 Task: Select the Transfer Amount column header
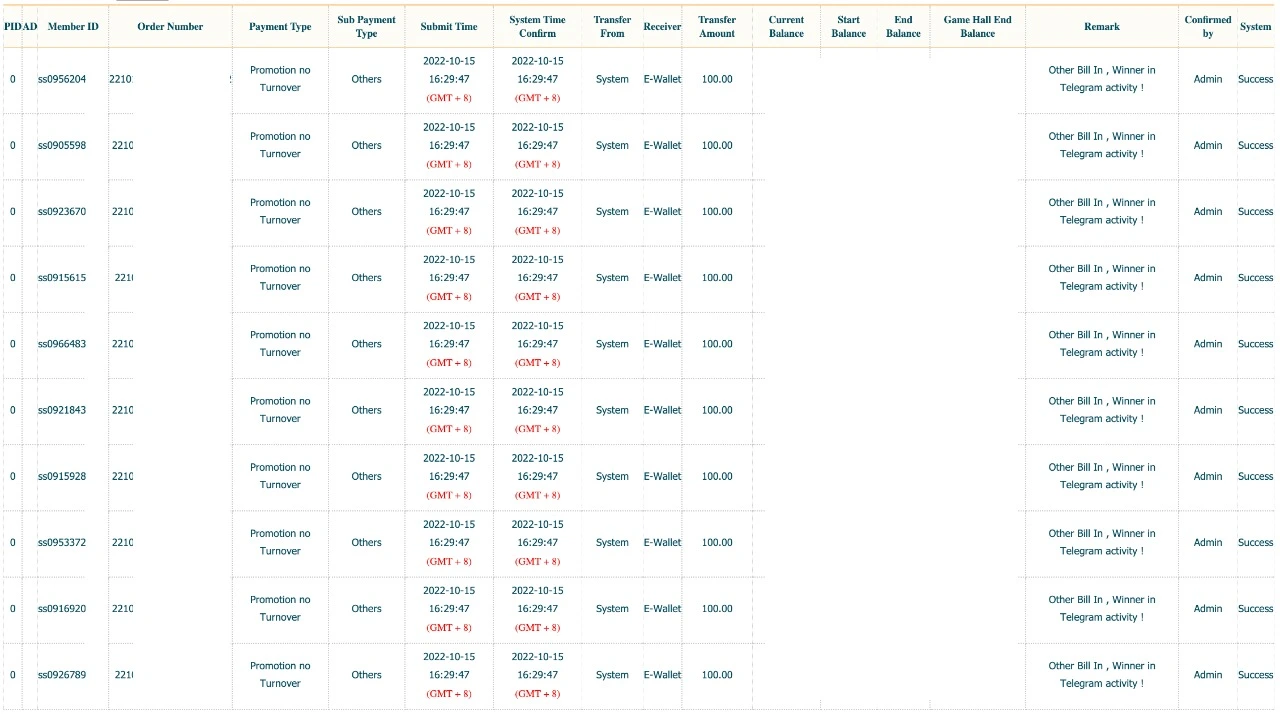pos(717,27)
